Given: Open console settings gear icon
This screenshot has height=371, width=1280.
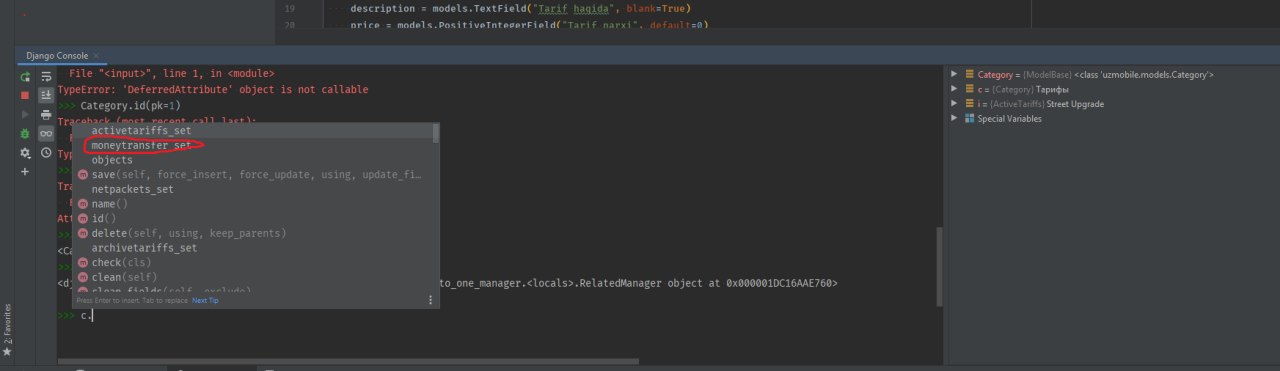Looking at the screenshot, I should [25, 153].
